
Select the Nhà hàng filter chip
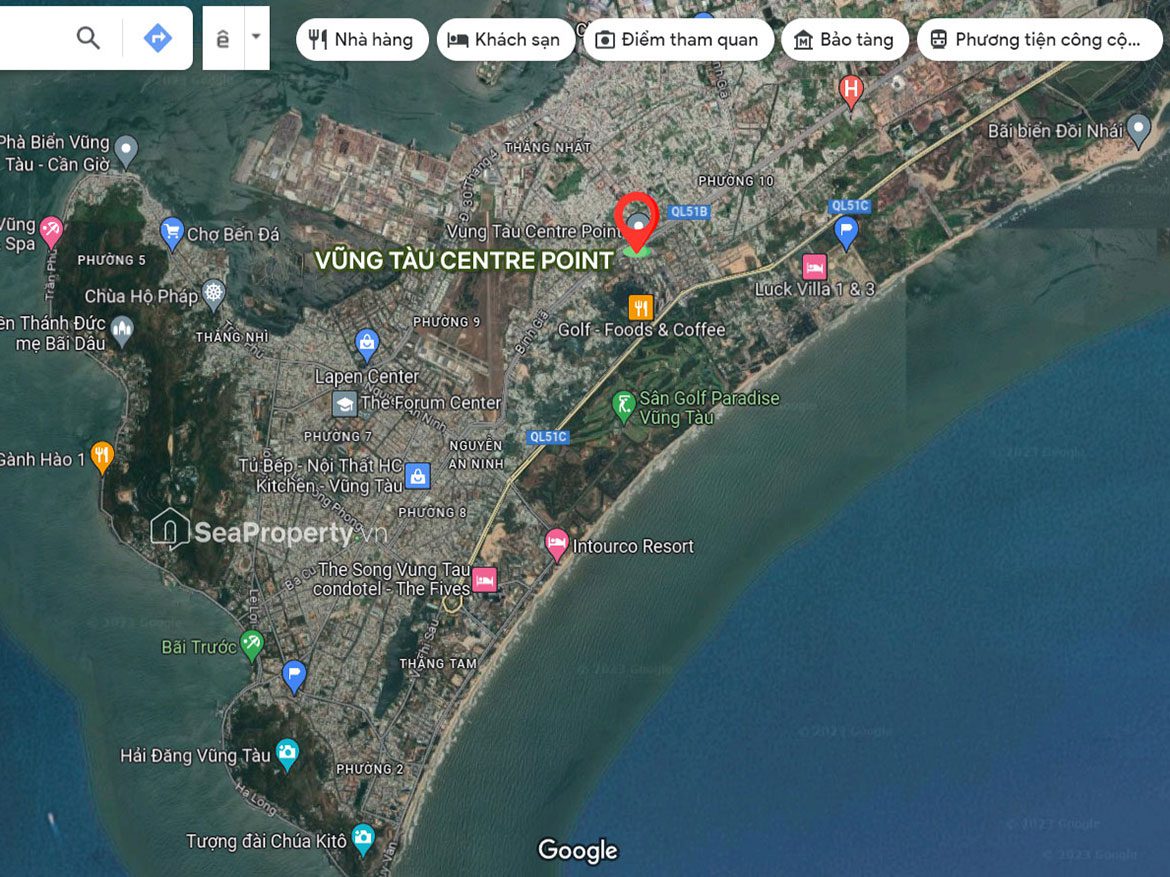[362, 40]
